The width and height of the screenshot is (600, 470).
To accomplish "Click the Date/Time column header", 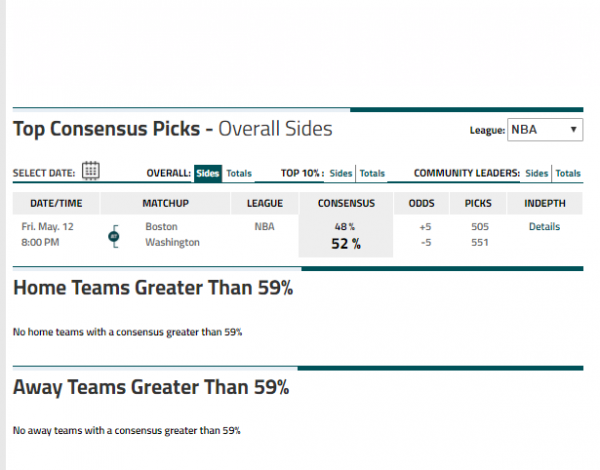I will (x=56, y=203).
